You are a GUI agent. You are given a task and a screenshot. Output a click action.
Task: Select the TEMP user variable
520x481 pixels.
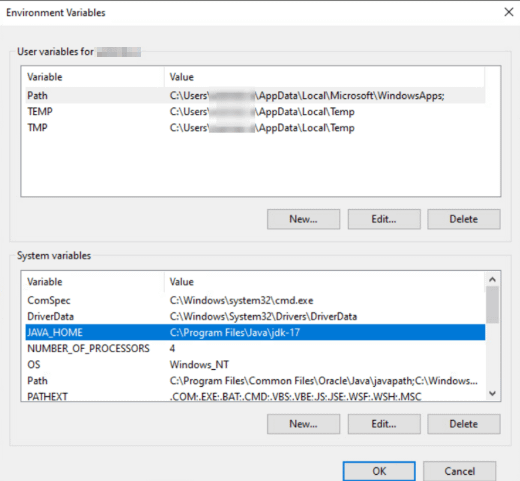[x=255, y=112]
